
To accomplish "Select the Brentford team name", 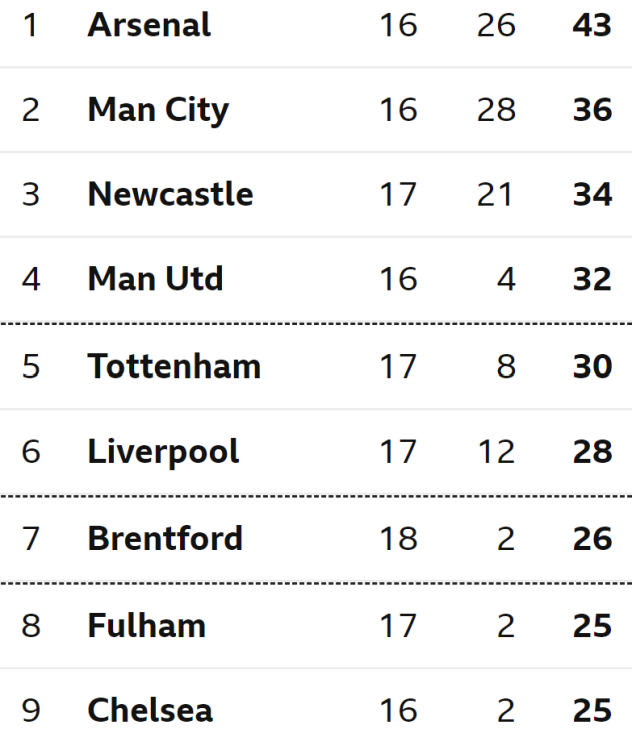I will click(x=165, y=539).
